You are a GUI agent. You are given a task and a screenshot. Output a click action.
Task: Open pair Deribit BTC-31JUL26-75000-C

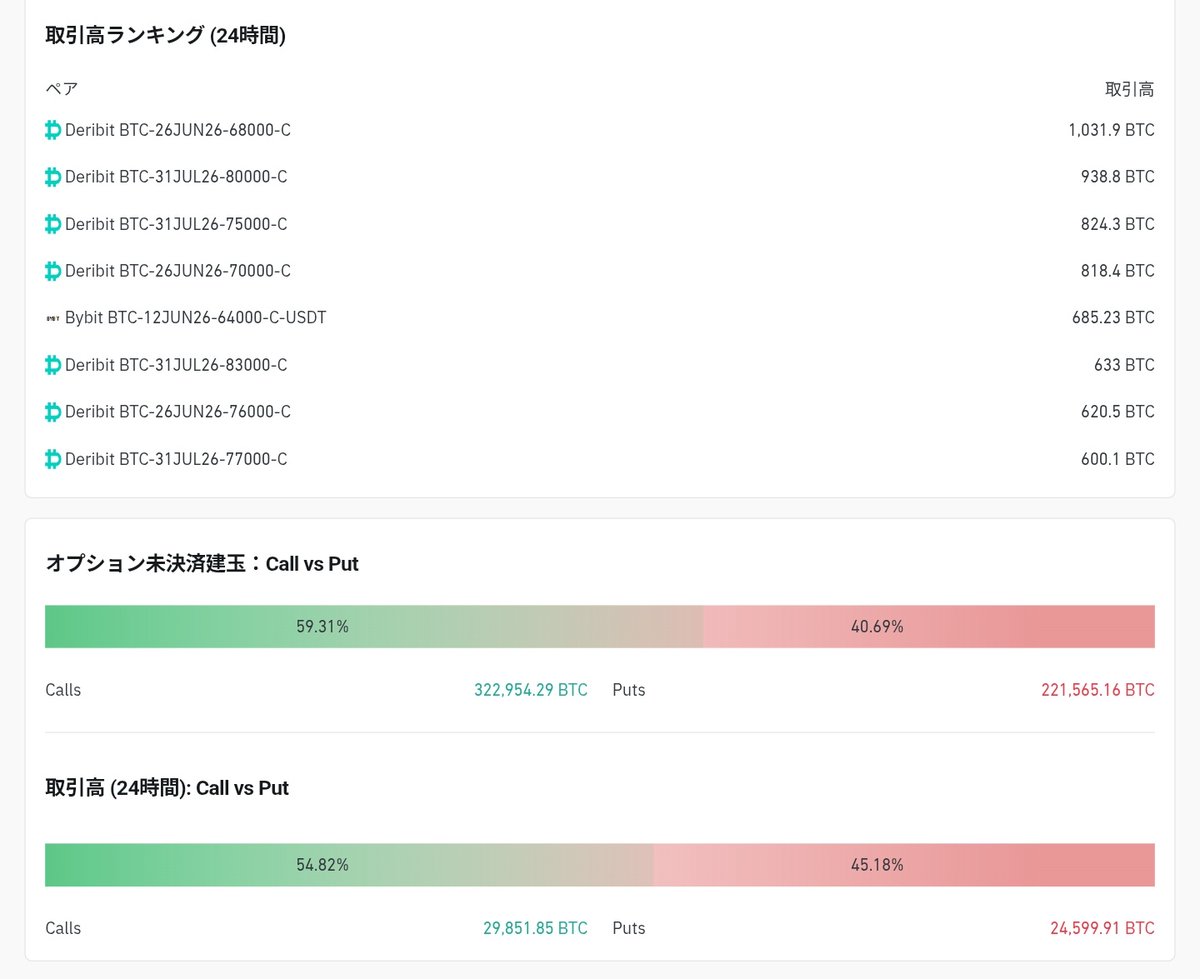pos(176,224)
